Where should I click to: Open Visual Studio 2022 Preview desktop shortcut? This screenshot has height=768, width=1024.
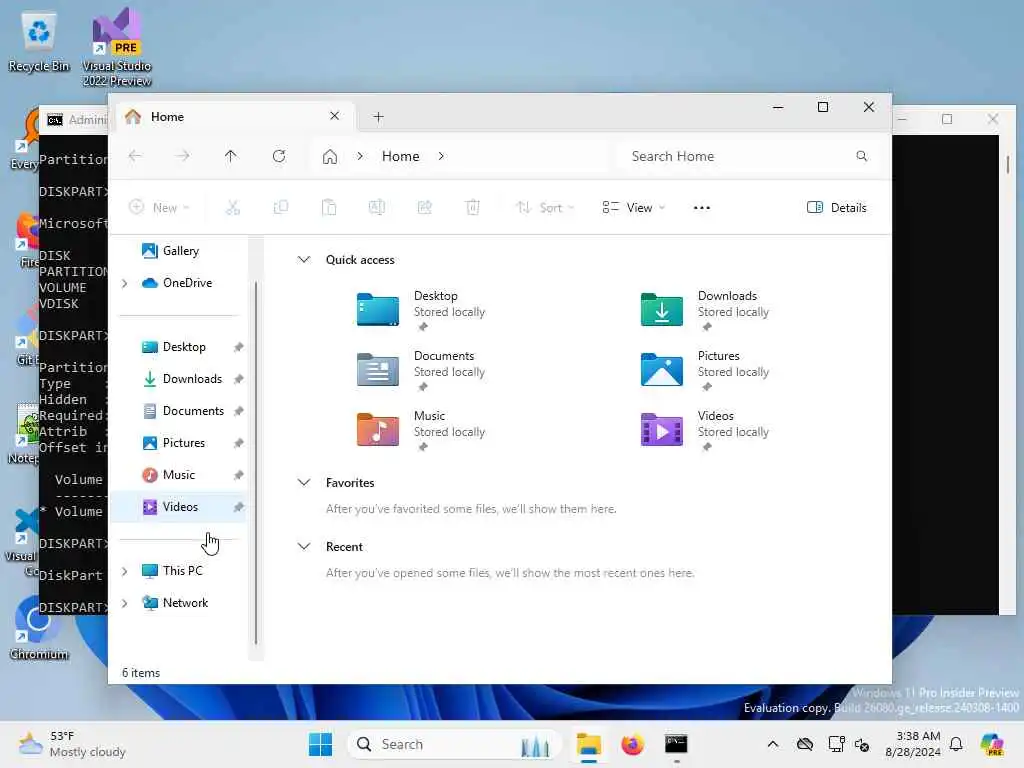(x=117, y=47)
